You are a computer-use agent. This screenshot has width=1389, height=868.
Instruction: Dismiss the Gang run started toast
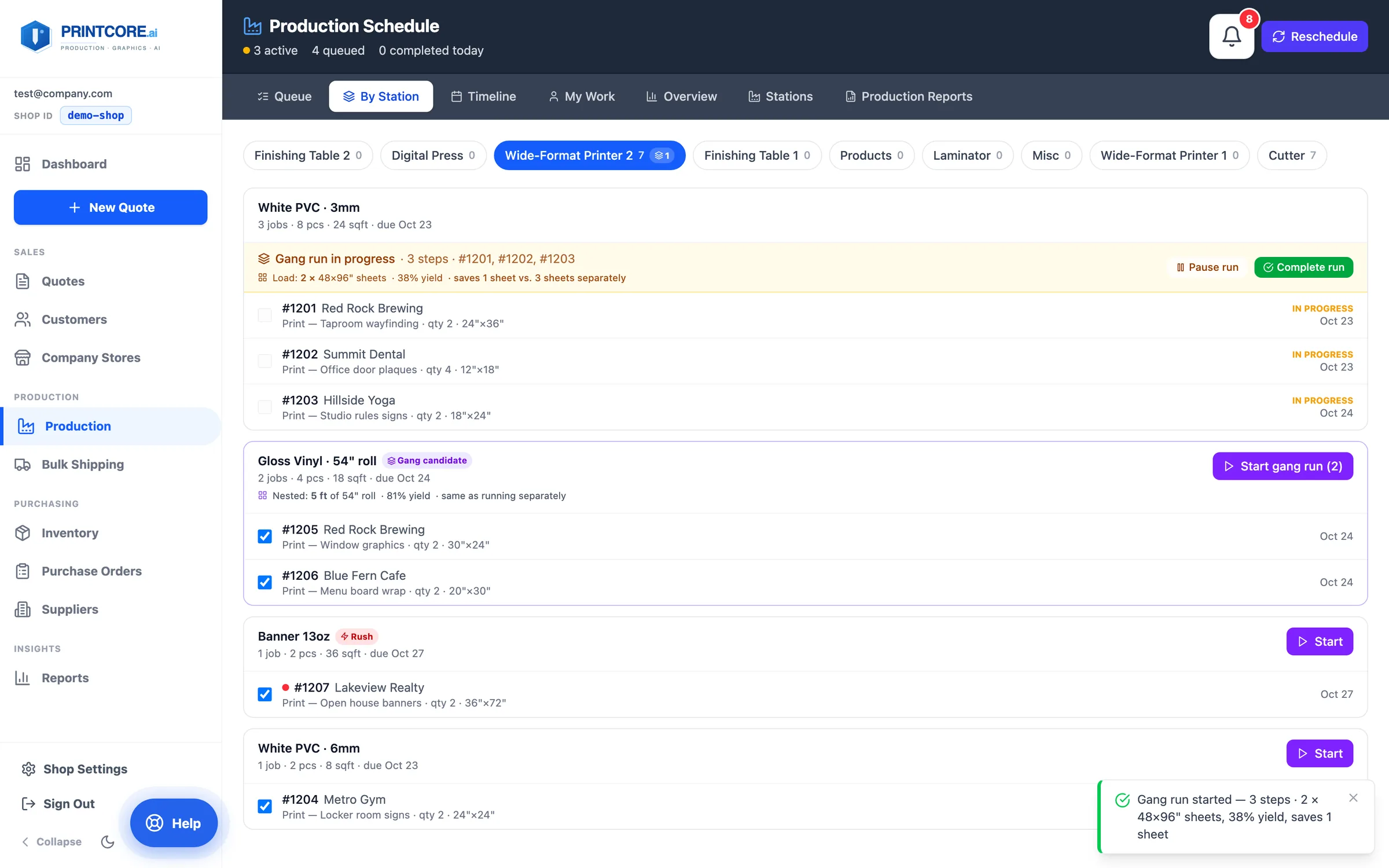1353,798
